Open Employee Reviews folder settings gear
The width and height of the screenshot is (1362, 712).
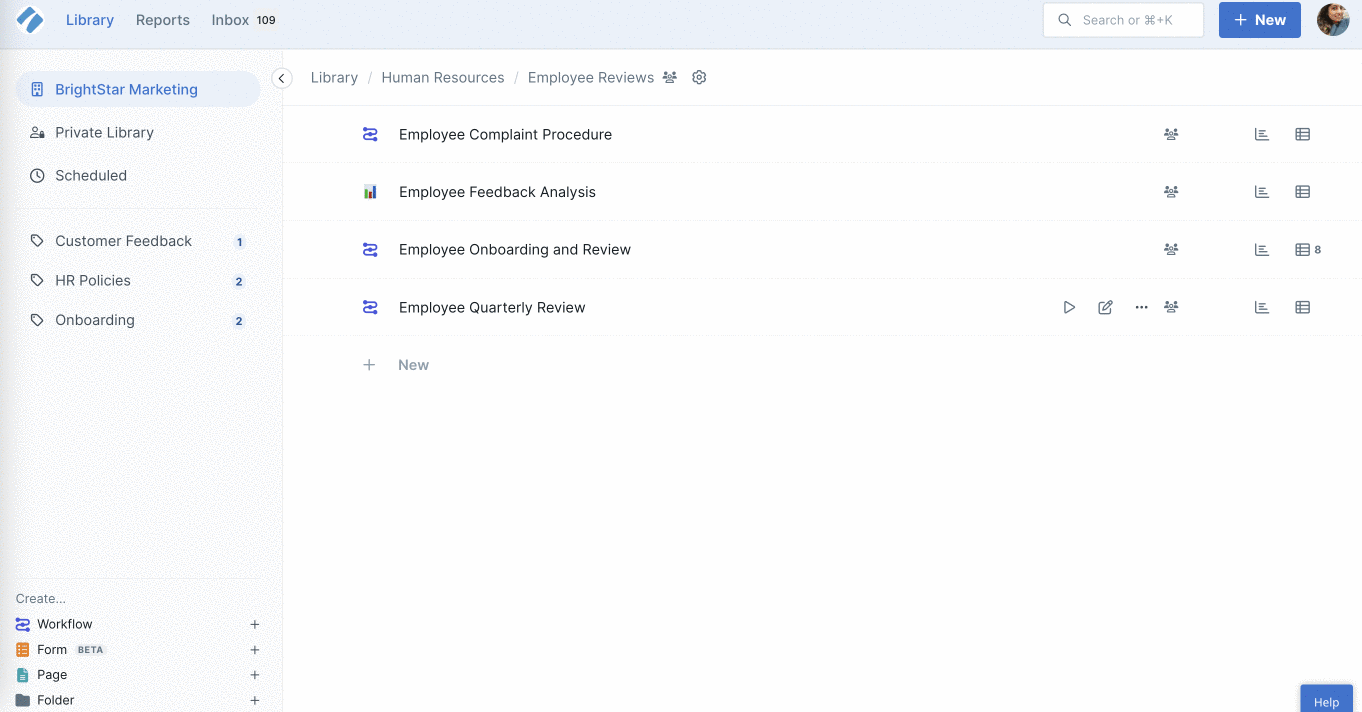[x=698, y=77]
